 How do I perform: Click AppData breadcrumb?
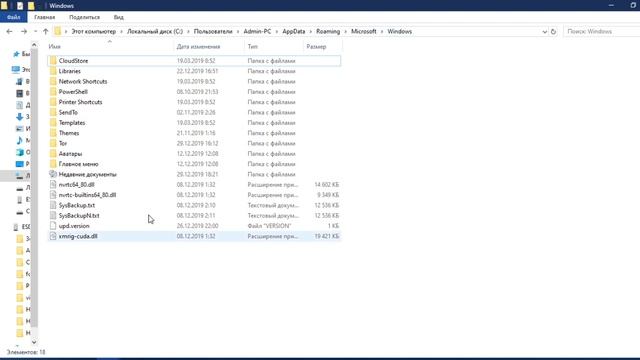(293, 31)
